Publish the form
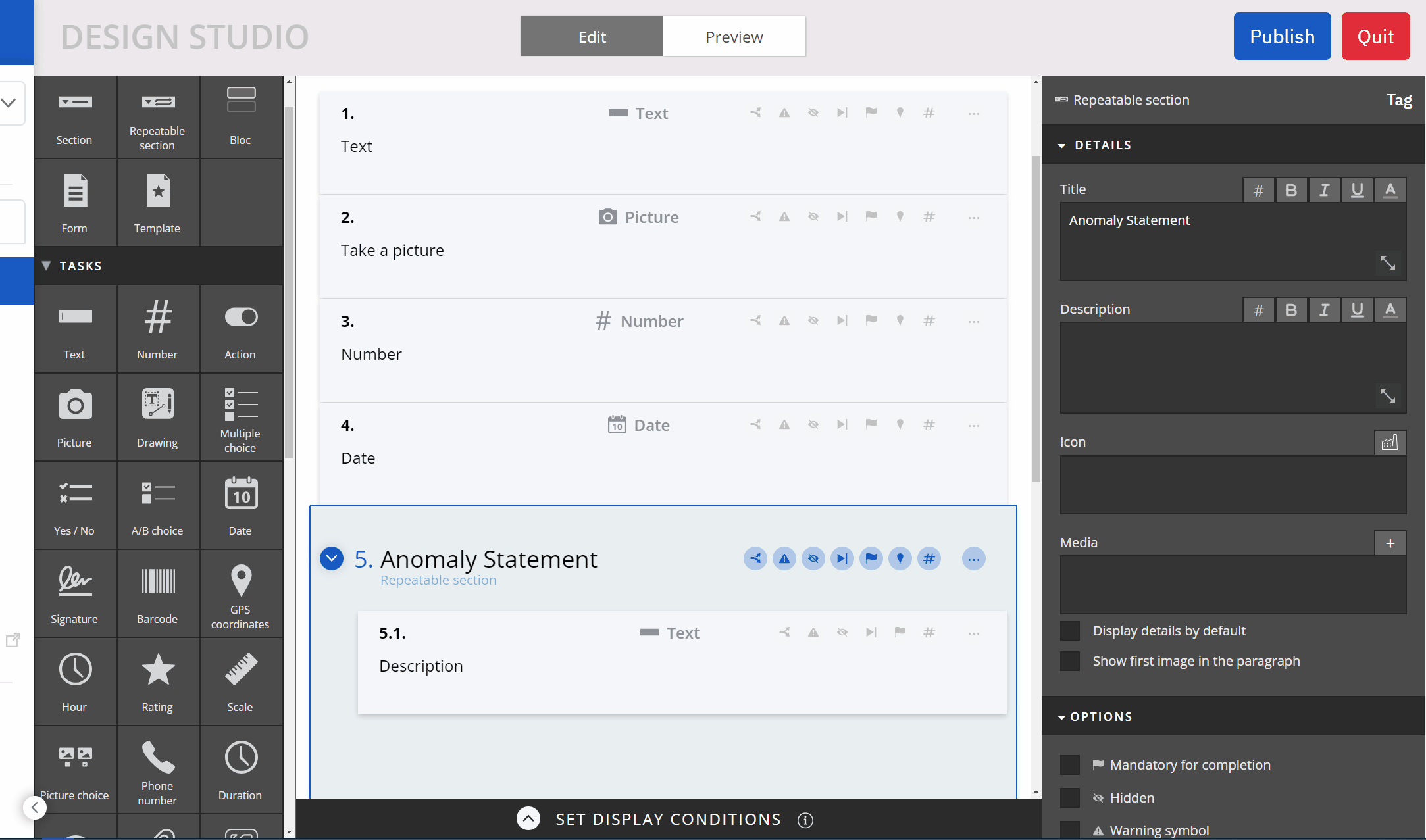The image size is (1426, 840). [x=1282, y=37]
